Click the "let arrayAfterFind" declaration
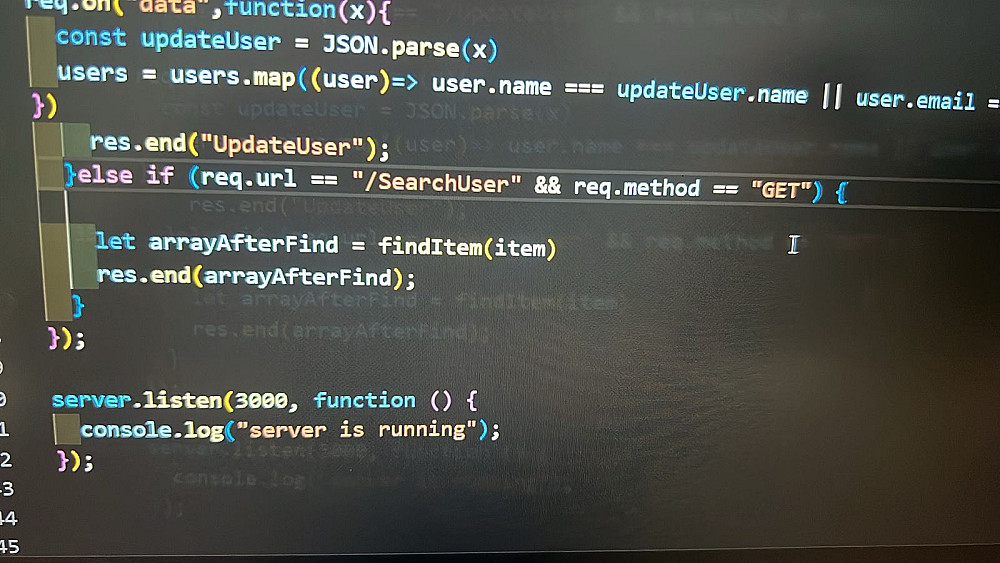The height and width of the screenshot is (563, 1000). click(x=217, y=243)
